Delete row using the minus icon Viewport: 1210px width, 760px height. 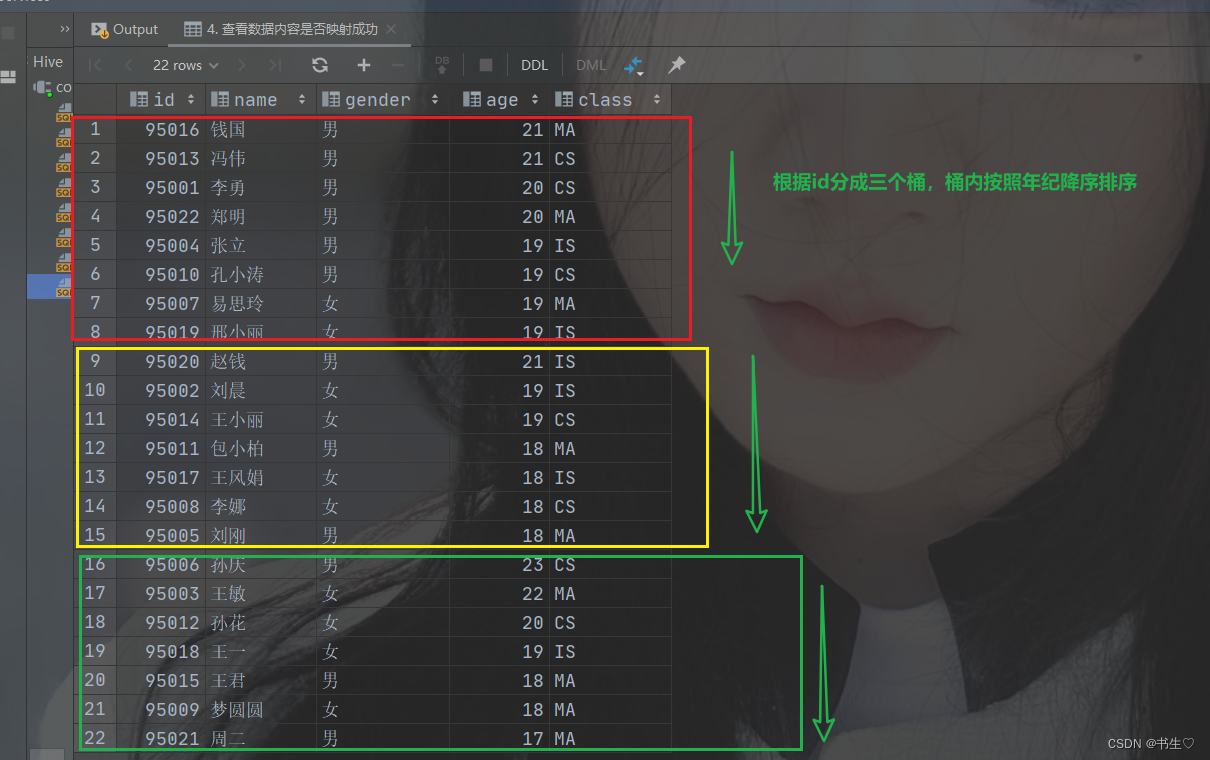click(x=398, y=65)
